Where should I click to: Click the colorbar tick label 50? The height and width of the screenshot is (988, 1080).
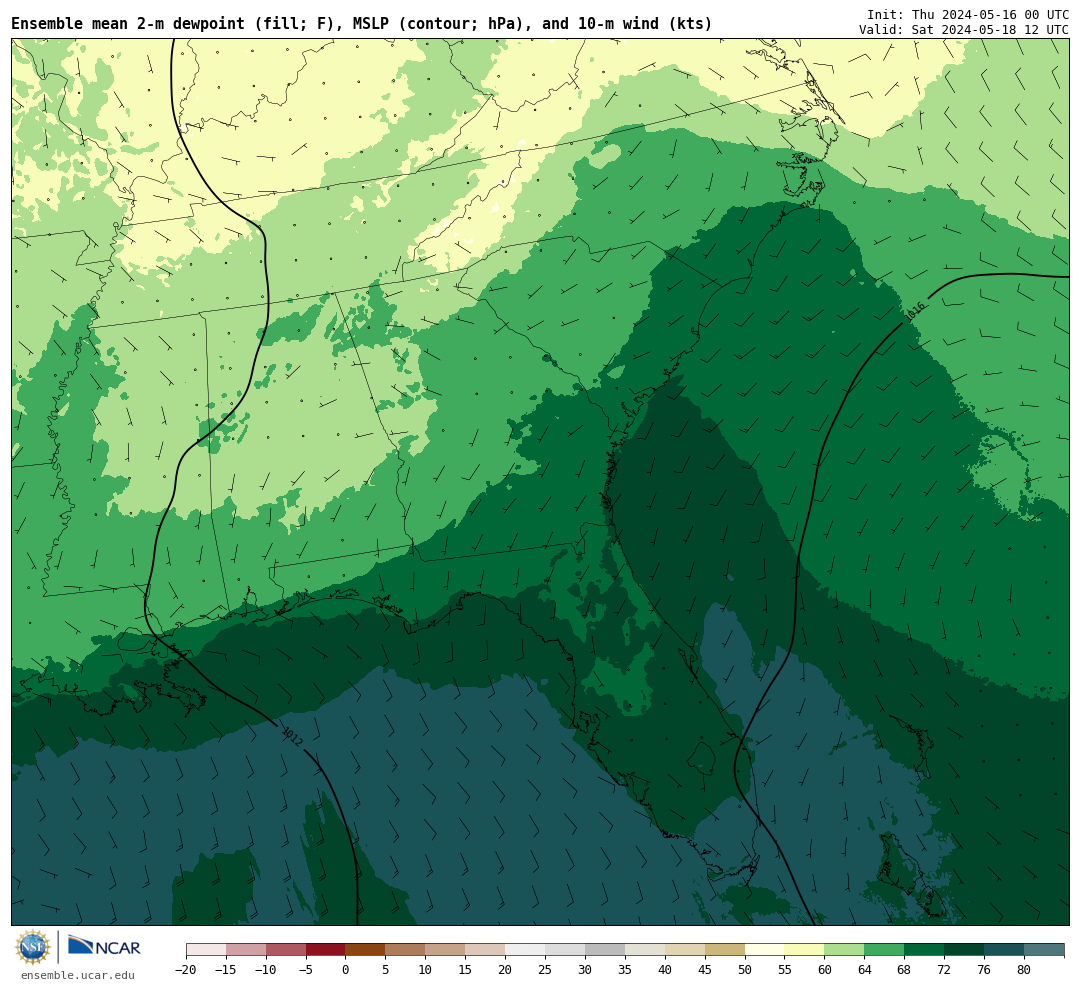pyautogui.click(x=745, y=970)
